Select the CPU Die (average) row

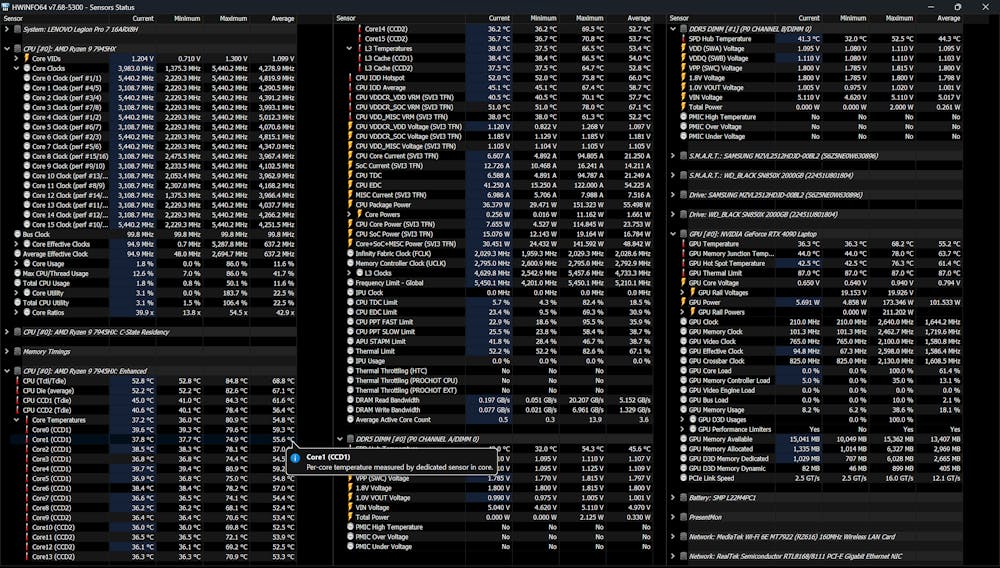149,391
